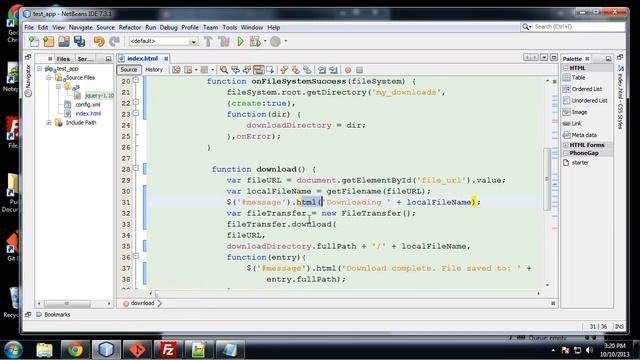Select the jquery file in project tree

(x=99, y=96)
